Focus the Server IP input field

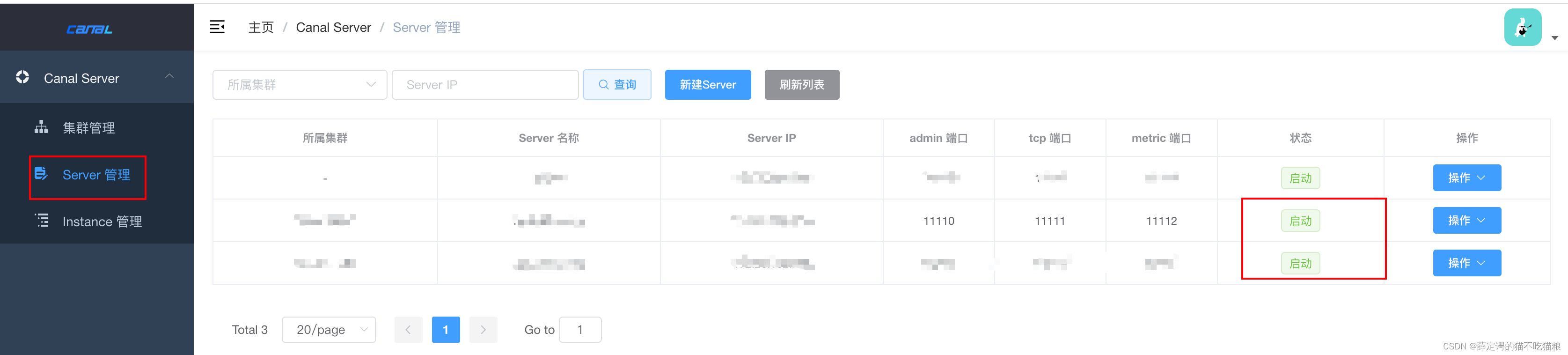click(x=485, y=85)
